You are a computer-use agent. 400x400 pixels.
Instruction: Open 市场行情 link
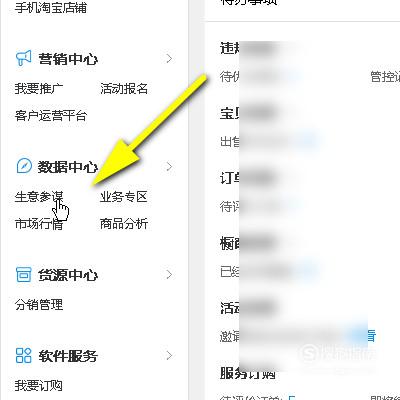(39, 224)
